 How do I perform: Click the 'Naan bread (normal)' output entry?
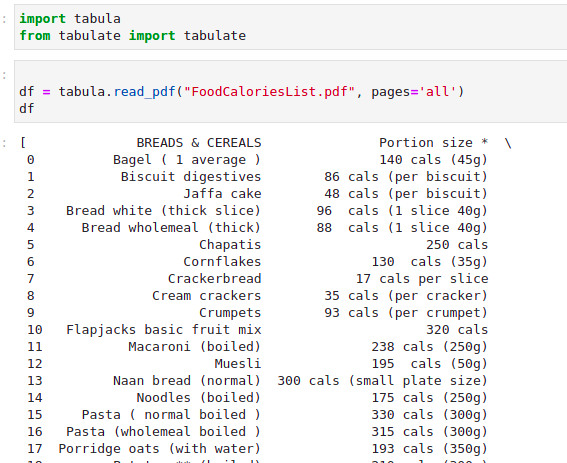(x=187, y=381)
